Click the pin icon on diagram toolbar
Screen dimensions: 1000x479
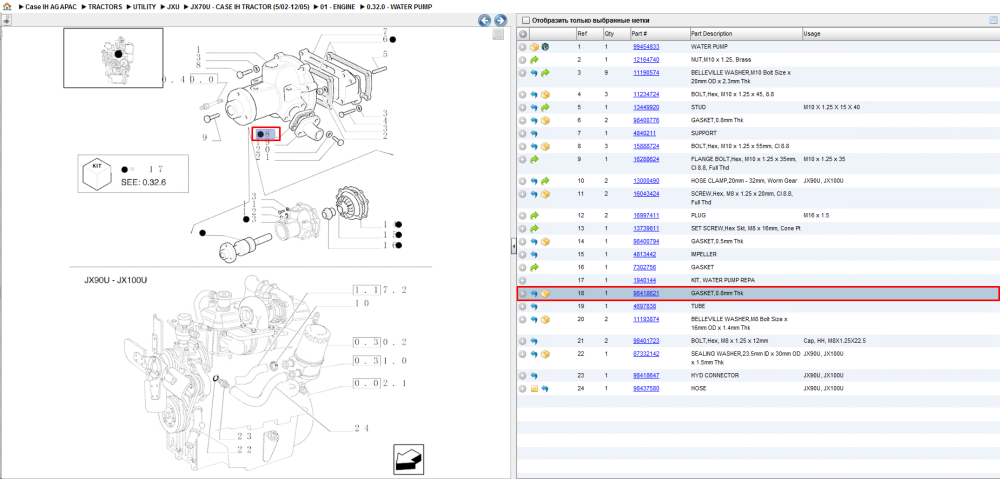pyautogui.click(x=6, y=20)
